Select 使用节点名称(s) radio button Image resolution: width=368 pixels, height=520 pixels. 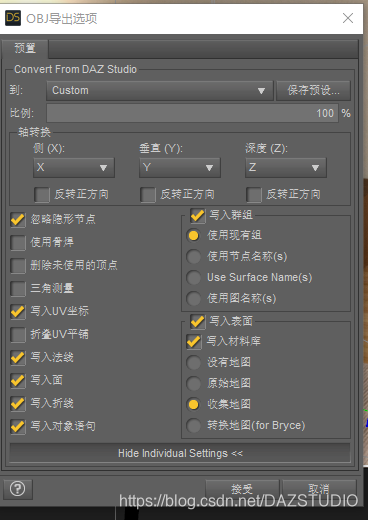point(194,257)
